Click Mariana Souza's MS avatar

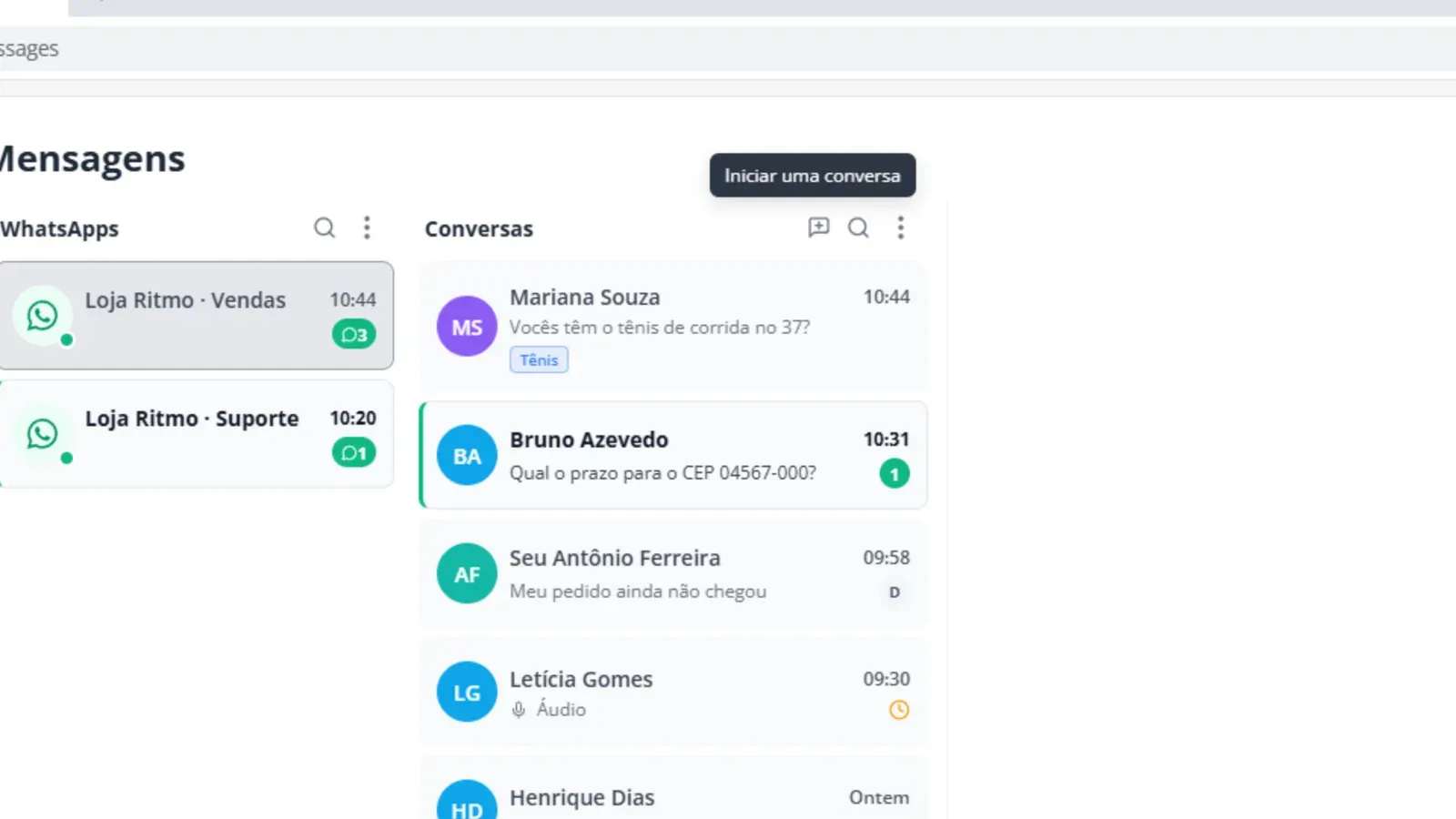[467, 327]
